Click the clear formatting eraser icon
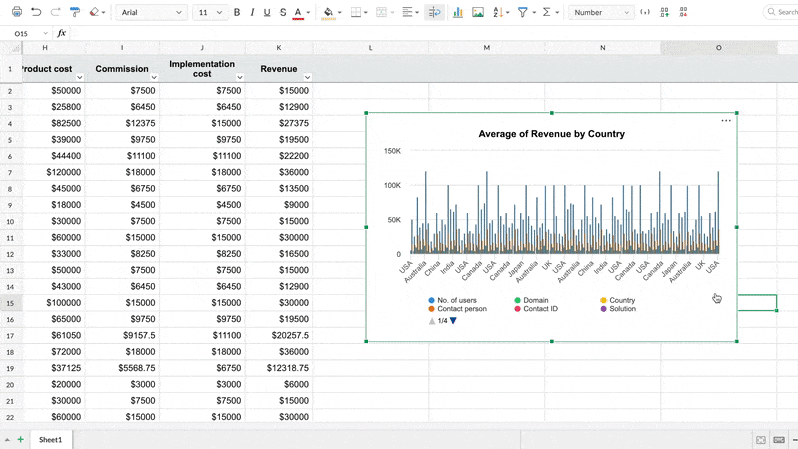Screen dimensions: 798x449 click(x=94, y=13)
